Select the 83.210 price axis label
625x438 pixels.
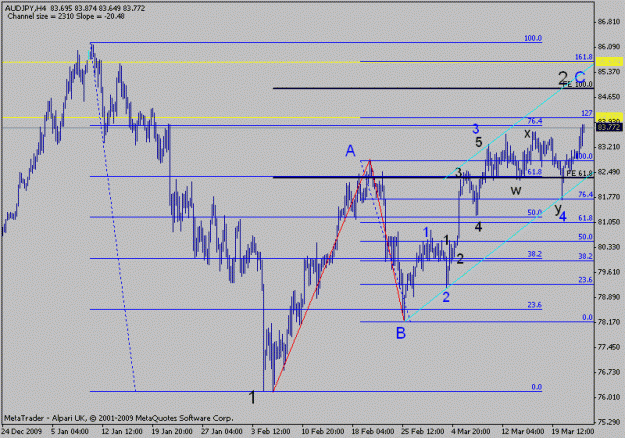(x=609, y=147)
